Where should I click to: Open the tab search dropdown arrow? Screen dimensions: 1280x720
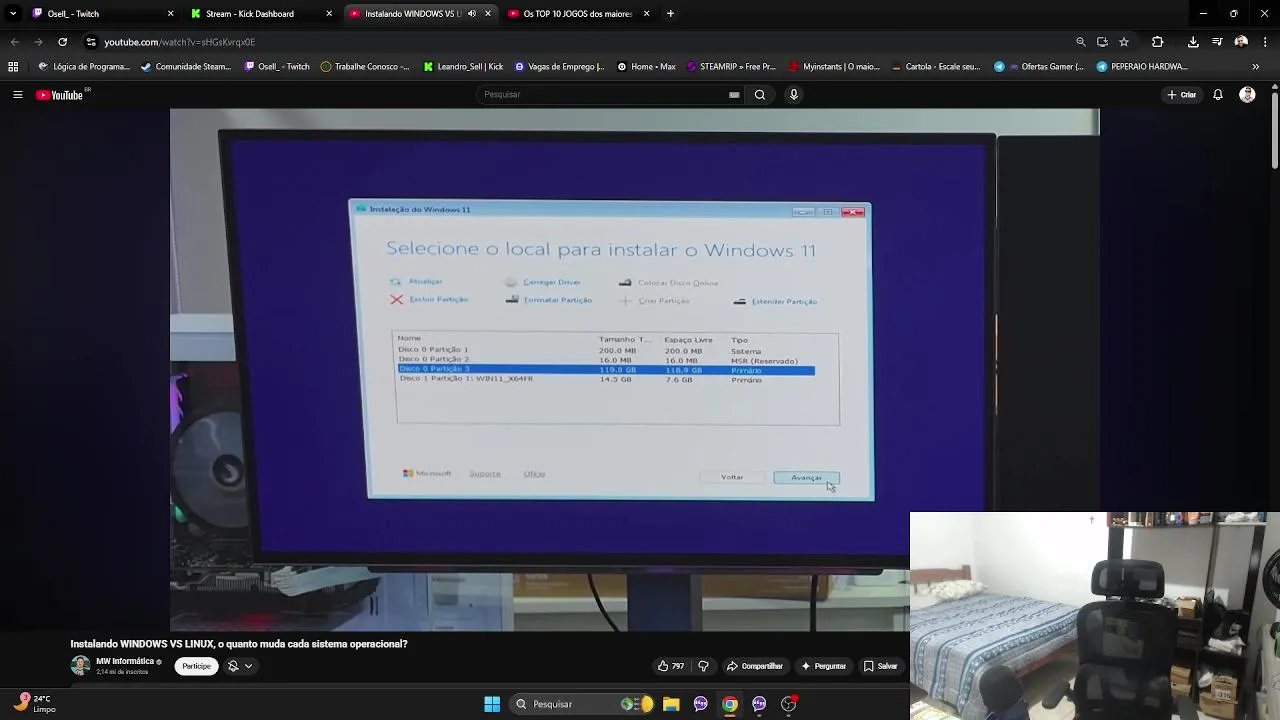pos(13,14)
